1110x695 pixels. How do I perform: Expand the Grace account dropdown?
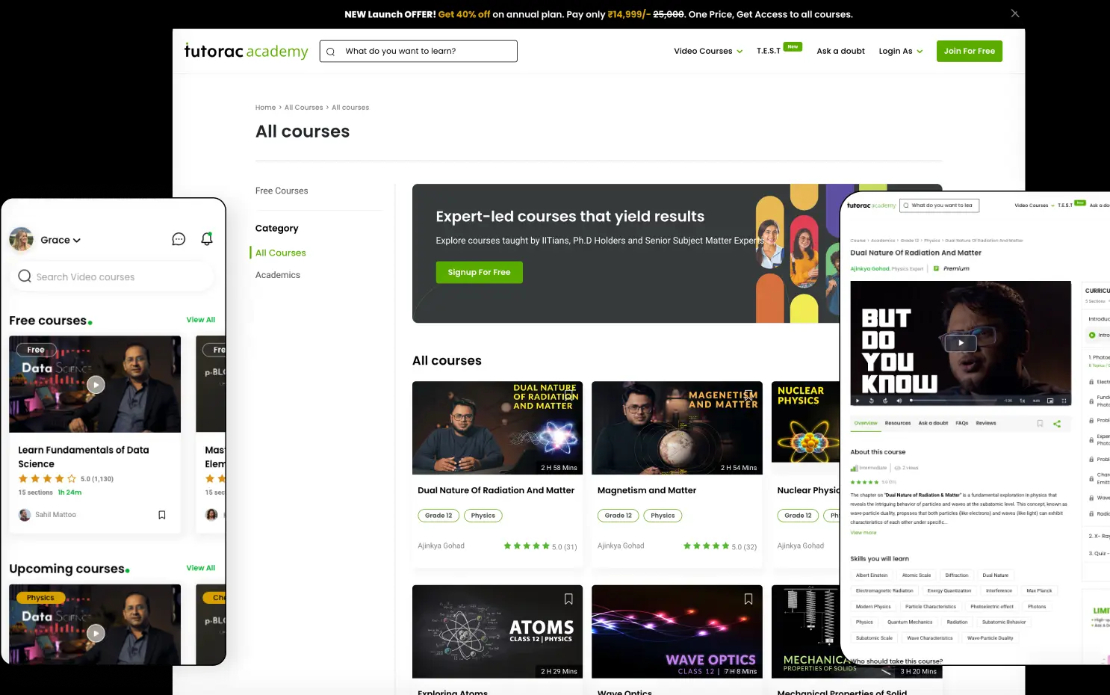click(61, 240)
